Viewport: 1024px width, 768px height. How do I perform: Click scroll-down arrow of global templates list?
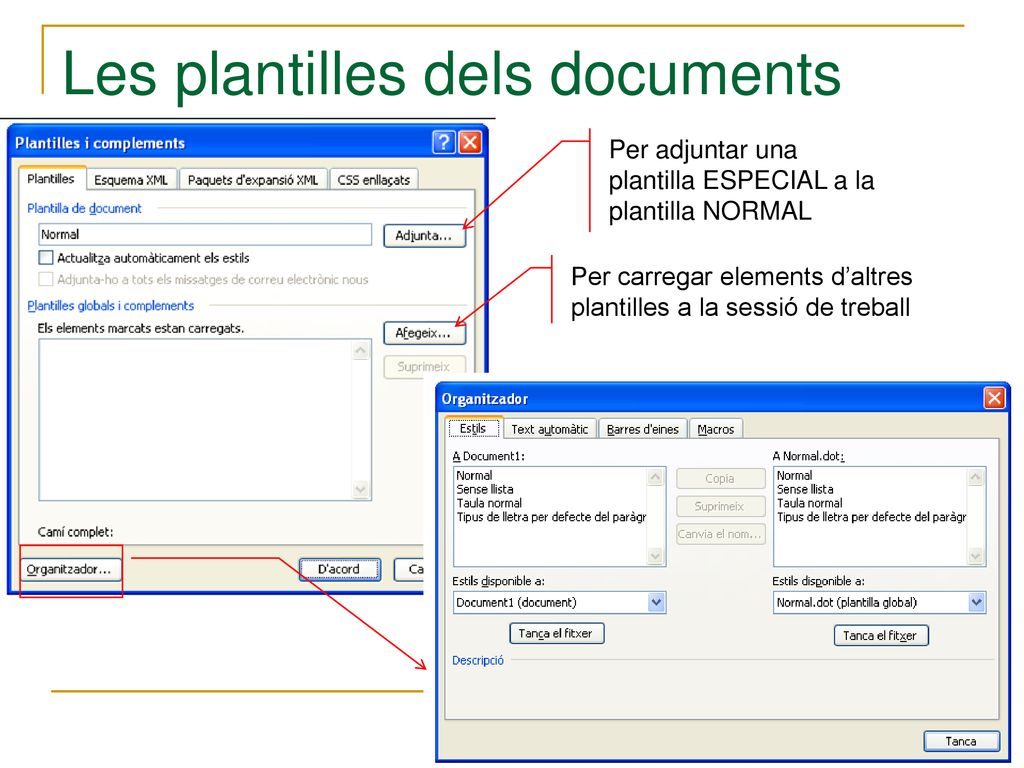[x=360, y=489]
